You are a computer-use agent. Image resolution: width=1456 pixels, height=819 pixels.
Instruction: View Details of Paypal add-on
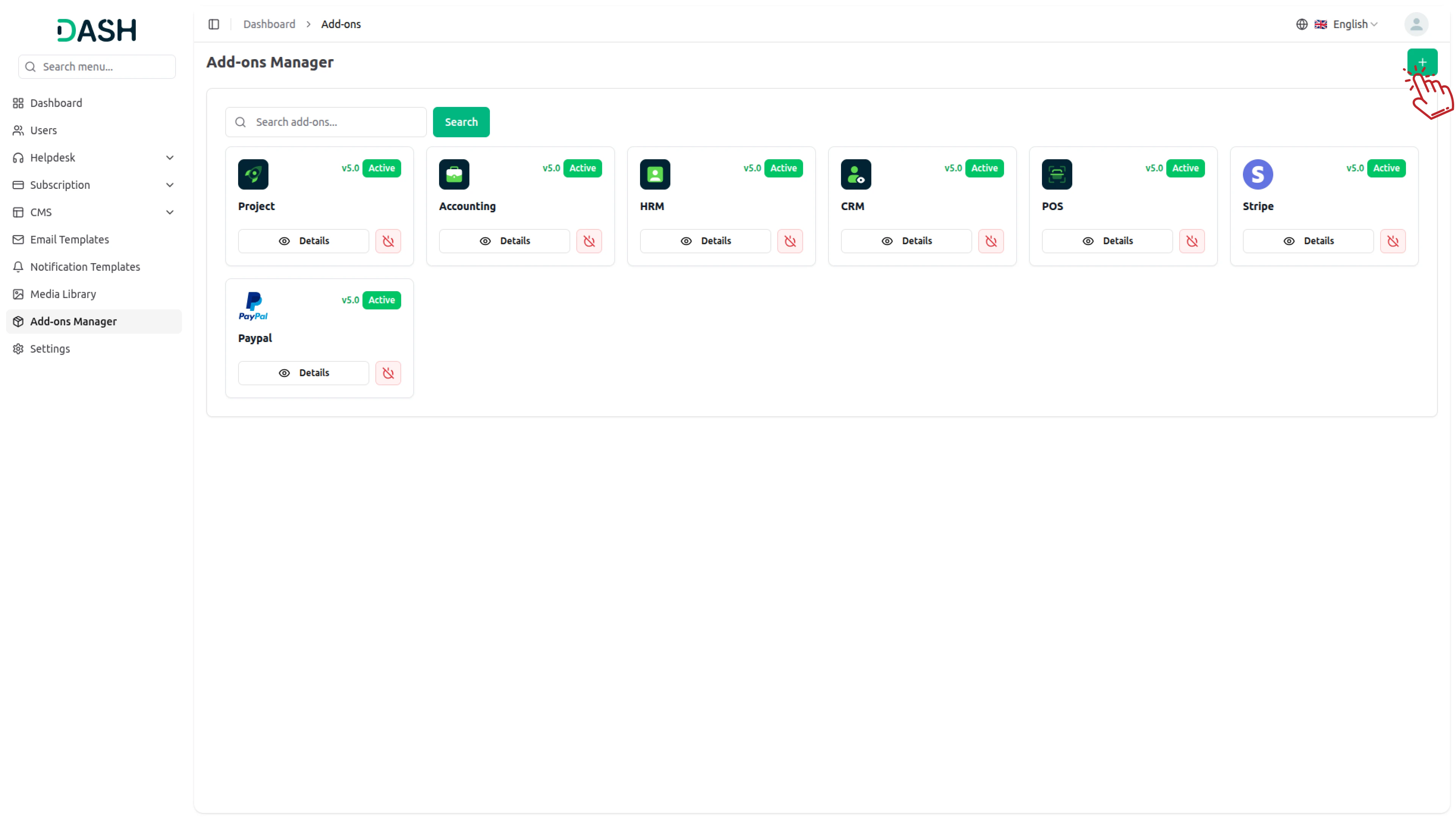(x=303, y=373)
